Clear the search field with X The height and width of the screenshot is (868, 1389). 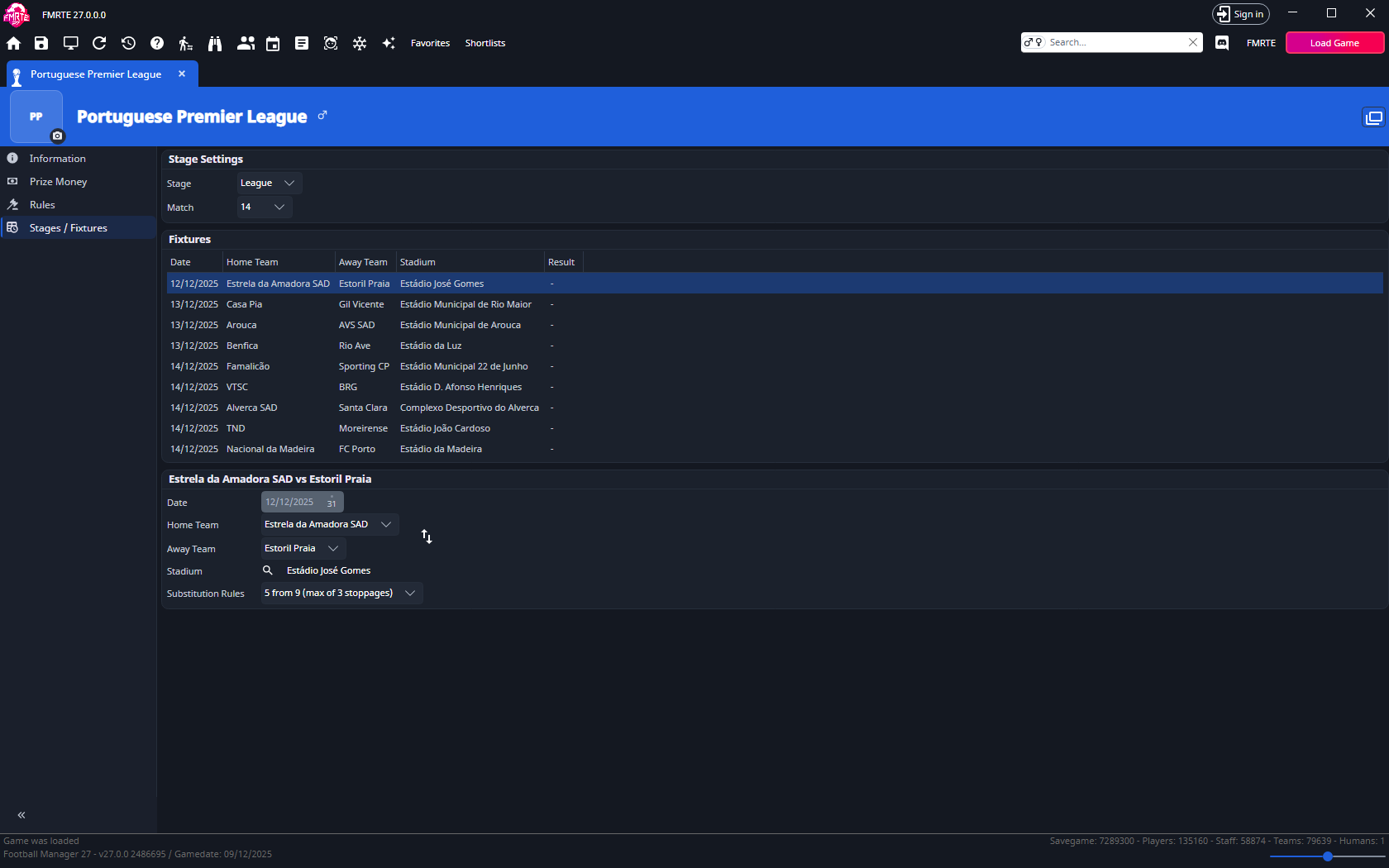[1193, 42]
